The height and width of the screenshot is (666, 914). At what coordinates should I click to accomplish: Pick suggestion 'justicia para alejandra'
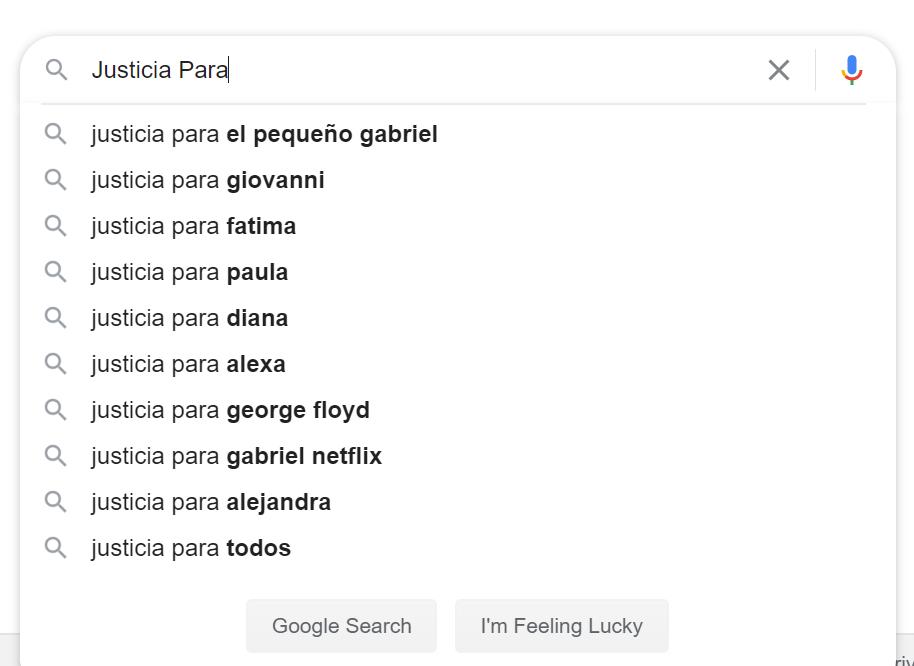(210, 502)
